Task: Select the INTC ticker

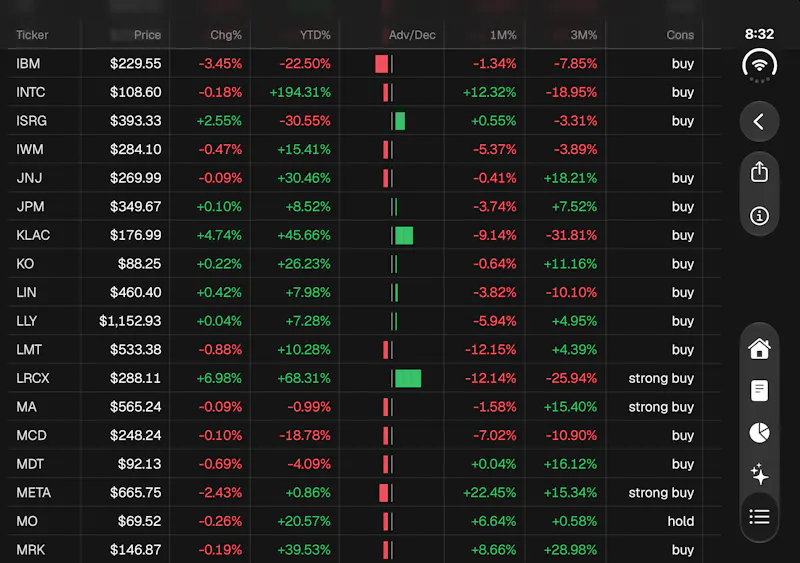Action: pos(31,92)
